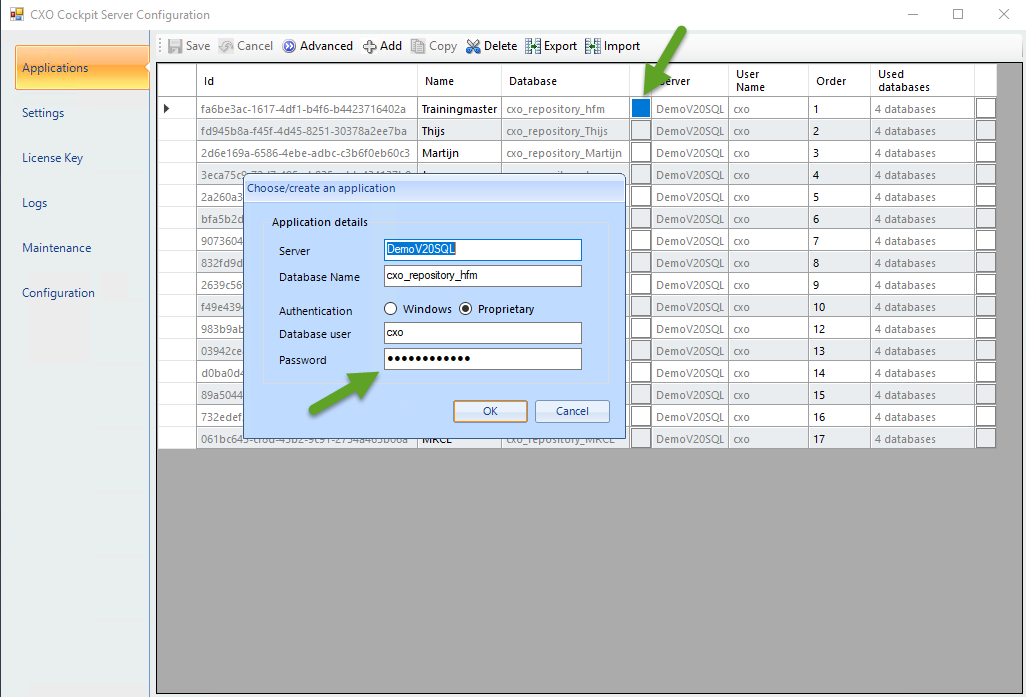This screenshot has height=697, width=1026.
Task: Copy the selected application
Action: coord(434,46)
